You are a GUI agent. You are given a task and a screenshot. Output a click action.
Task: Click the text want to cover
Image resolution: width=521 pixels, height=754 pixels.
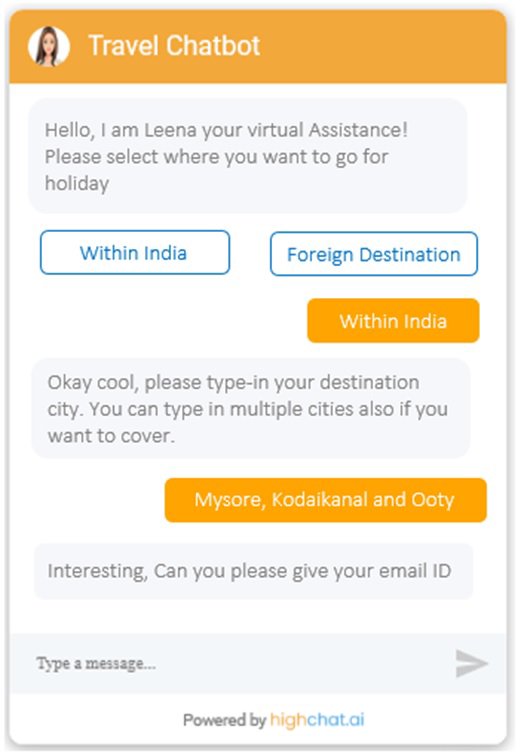111,436
